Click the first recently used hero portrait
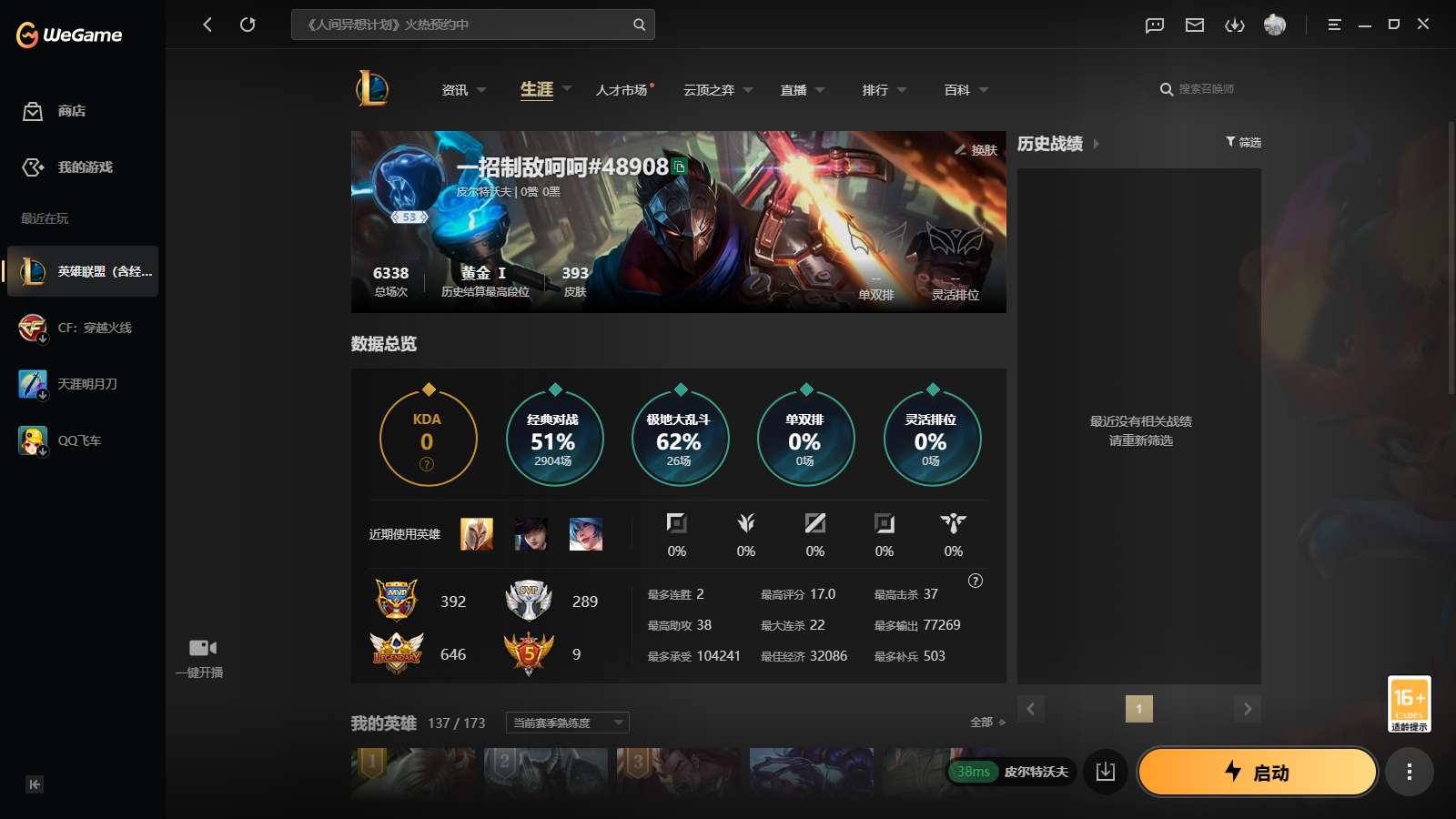Image resolution: width=1456 pixels, height=819 pixels. click(x=477, y=534)
